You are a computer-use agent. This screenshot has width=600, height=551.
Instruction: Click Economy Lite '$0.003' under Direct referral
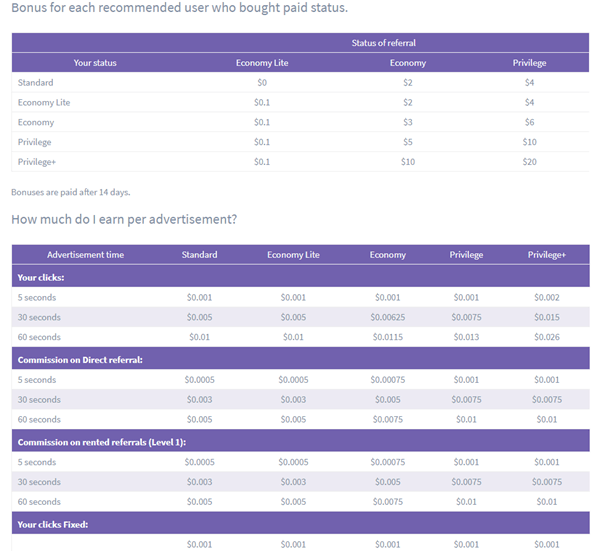coord(293,400)
